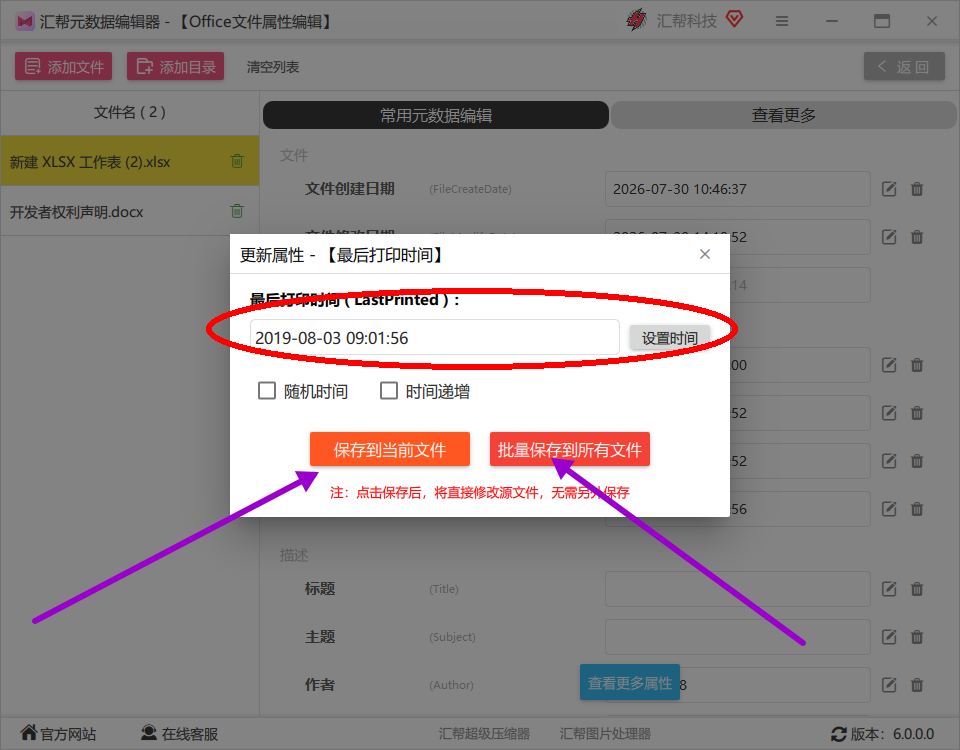The height and width of the screenshot is (750, 960).
Task: Open 在线客服 support link
Action: click(x=180, y=733)
